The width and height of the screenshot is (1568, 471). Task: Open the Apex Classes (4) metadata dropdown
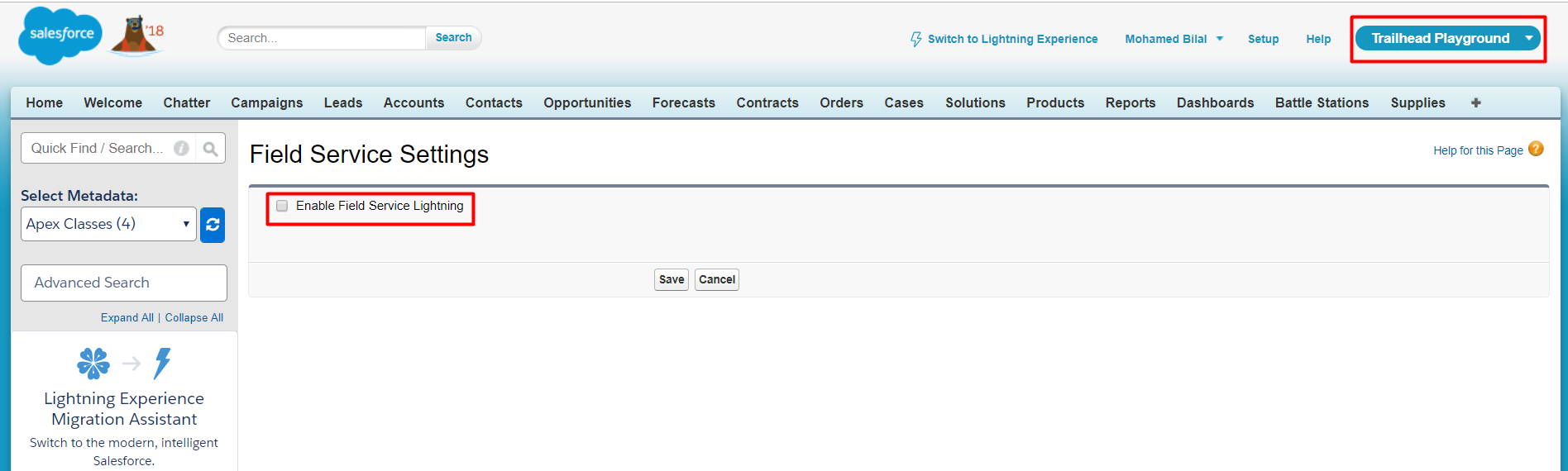(x=108, y=224)
